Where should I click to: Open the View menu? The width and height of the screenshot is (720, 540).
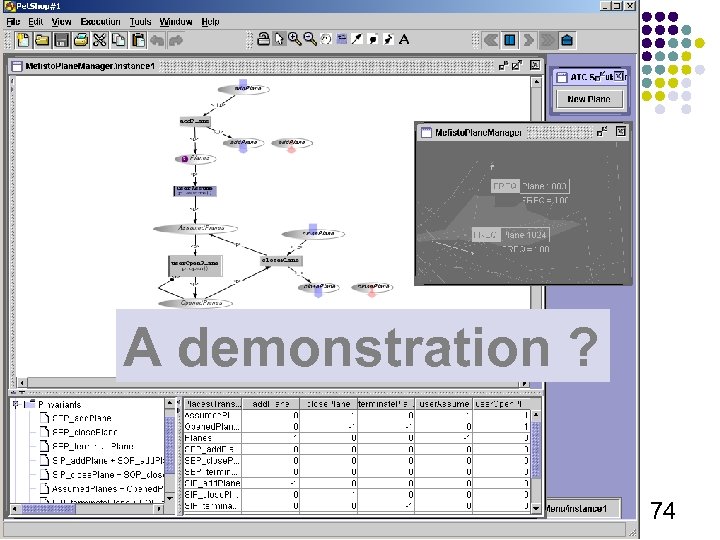pyautogui.click(x=61, y=22)
